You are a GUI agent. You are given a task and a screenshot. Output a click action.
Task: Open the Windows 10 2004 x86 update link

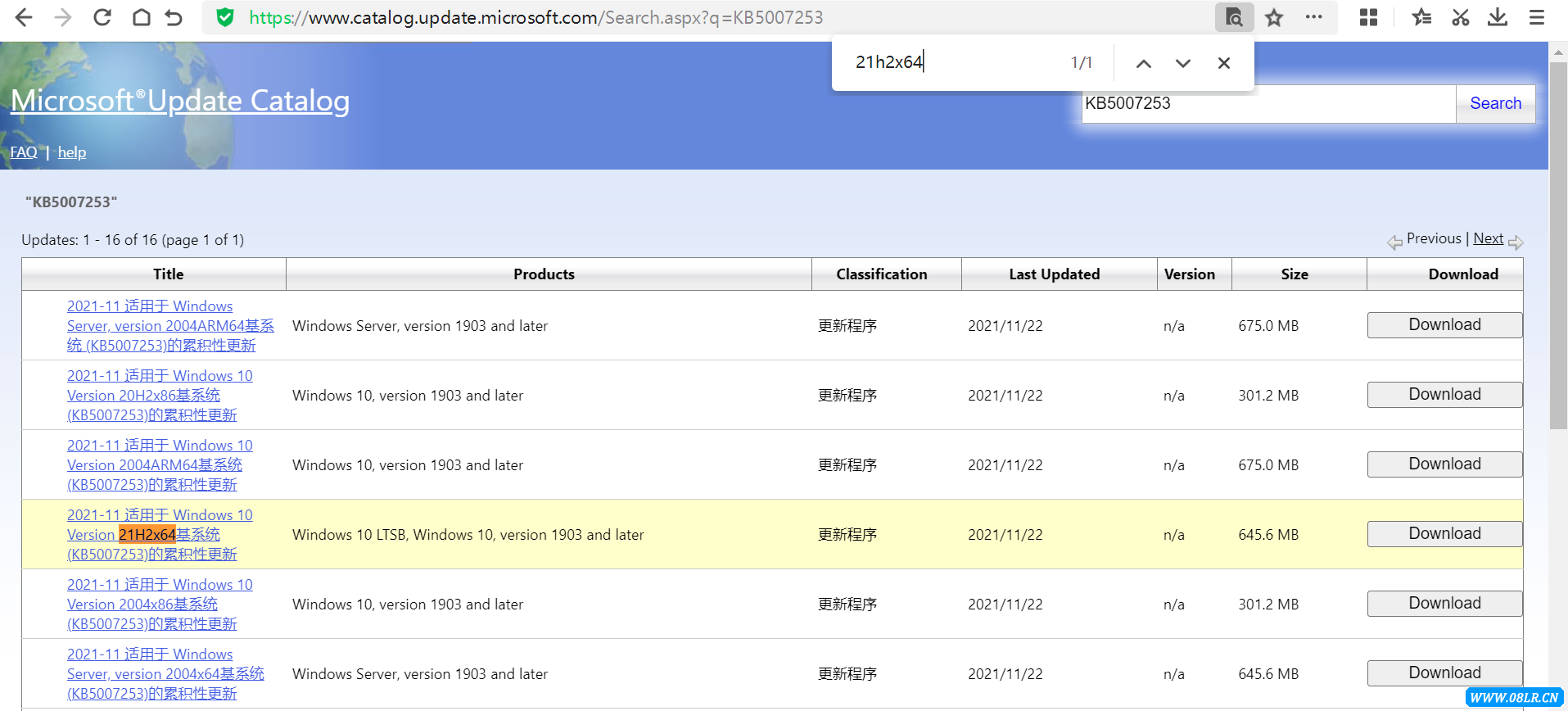pos(160,605)
